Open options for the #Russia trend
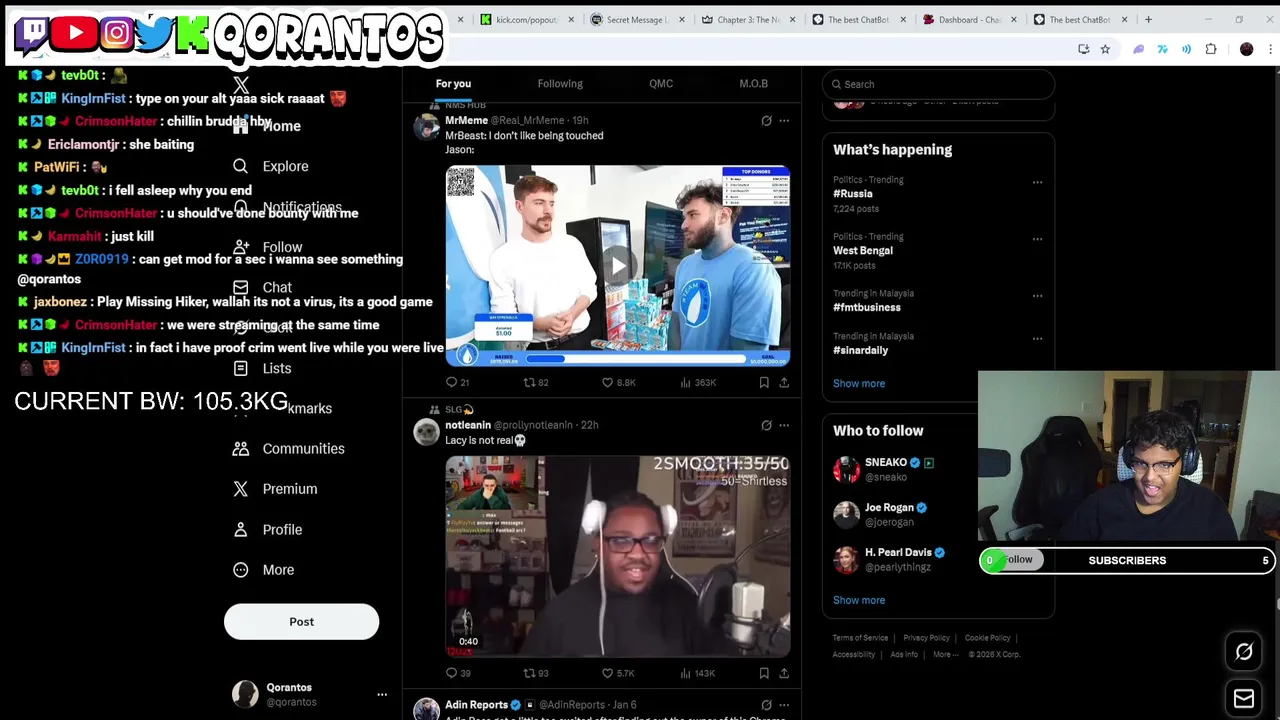The height and width of the screenshot is (720, 1280). coord(1037,182)
